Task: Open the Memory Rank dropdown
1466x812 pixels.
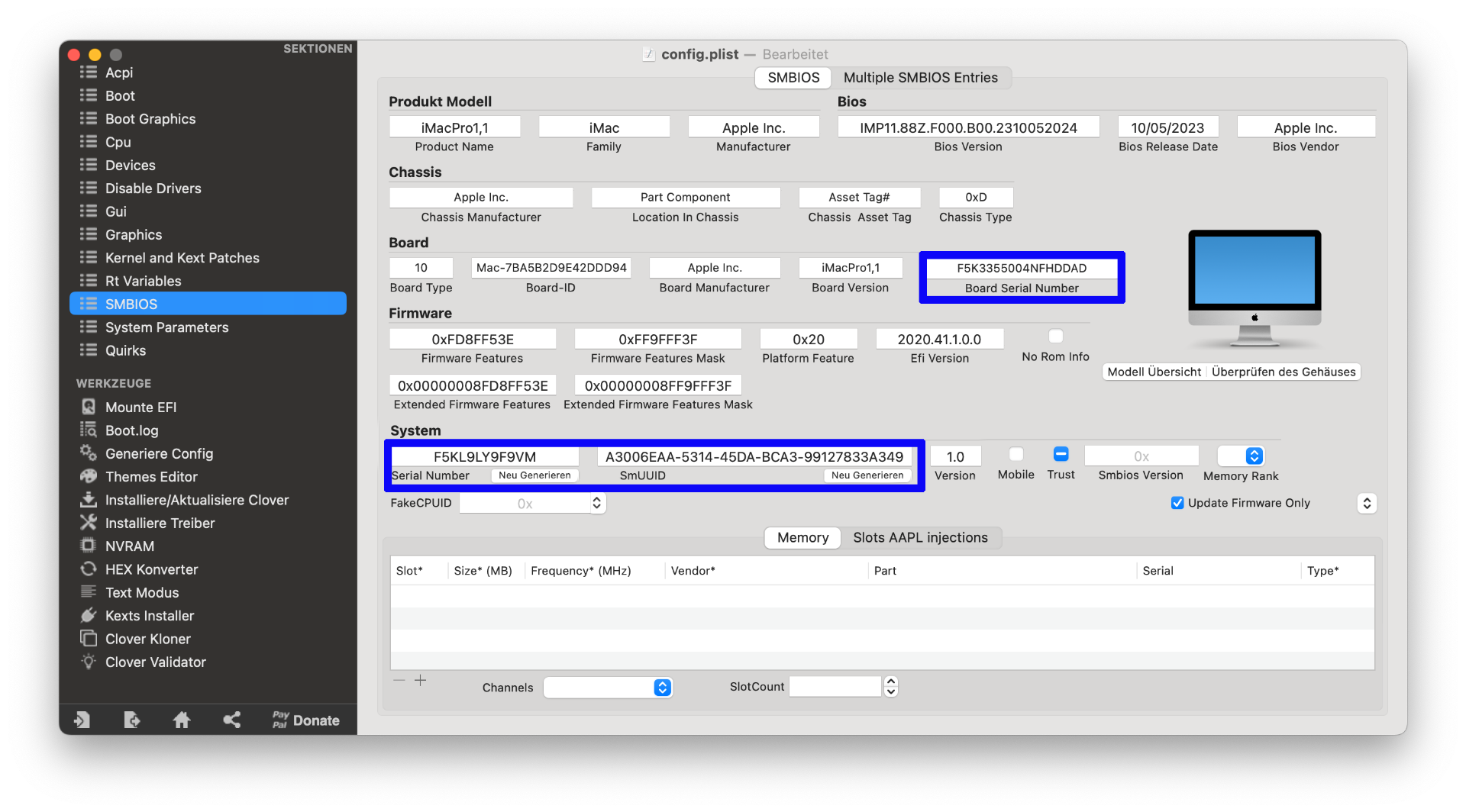Action: 1241,456
